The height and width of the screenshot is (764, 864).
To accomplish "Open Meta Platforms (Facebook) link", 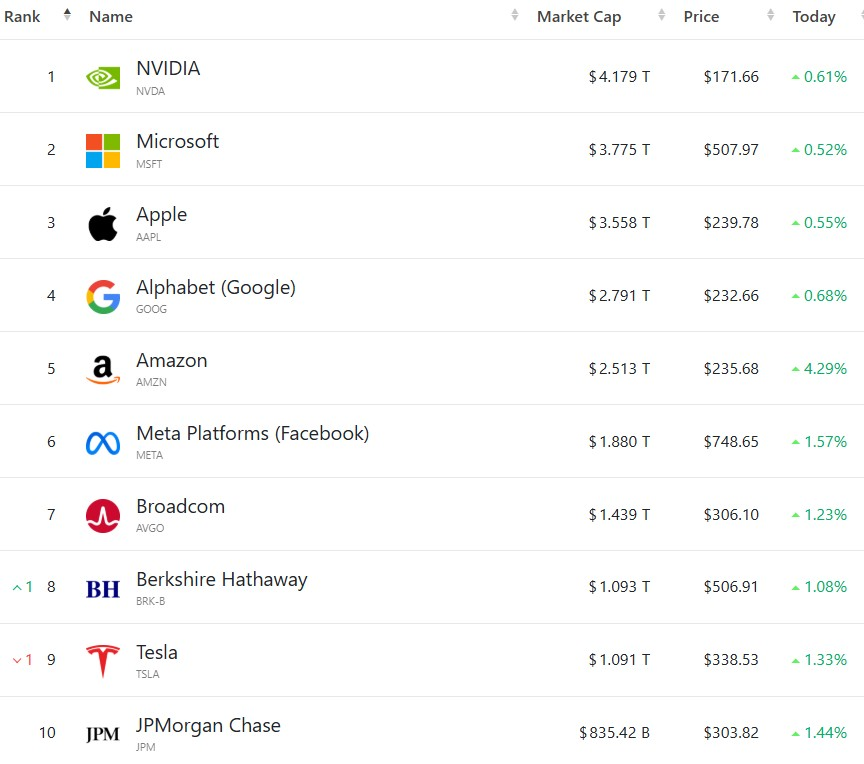I will click(x=253, y=434).
